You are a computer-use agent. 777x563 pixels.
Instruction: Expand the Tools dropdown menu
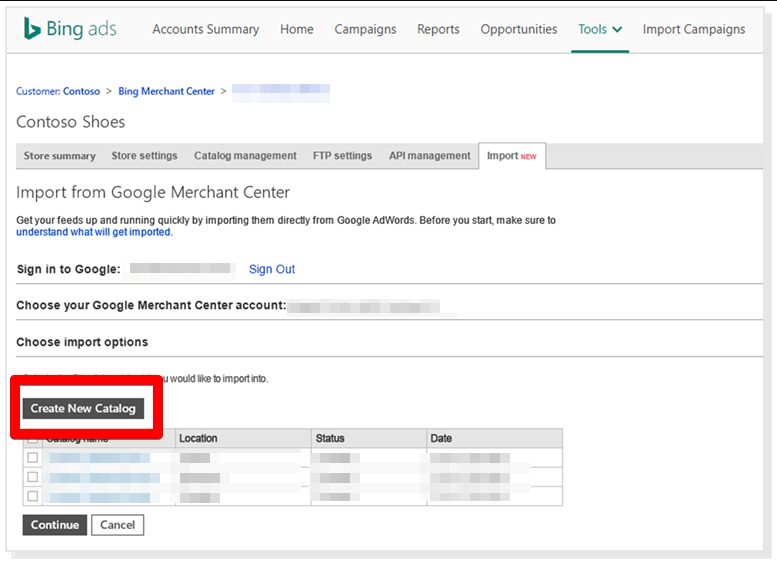pos(600,29)
